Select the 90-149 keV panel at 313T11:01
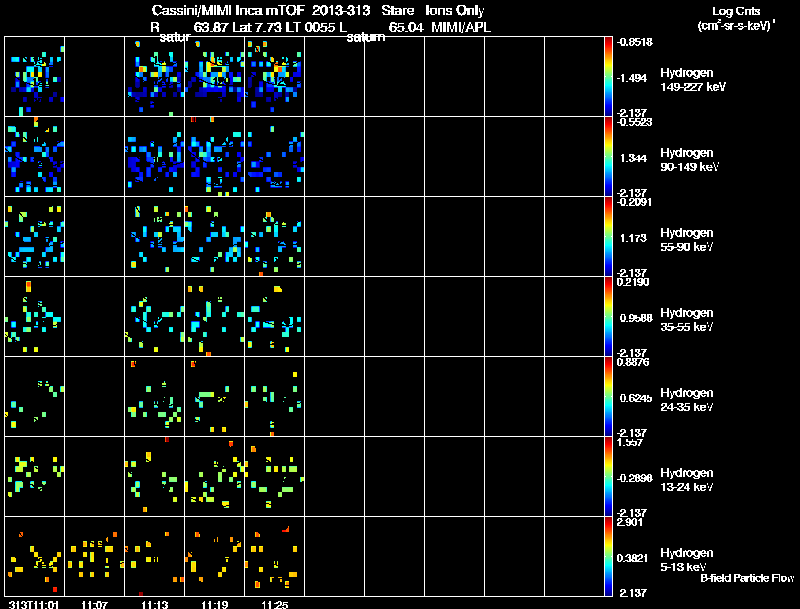 point(35,157)
